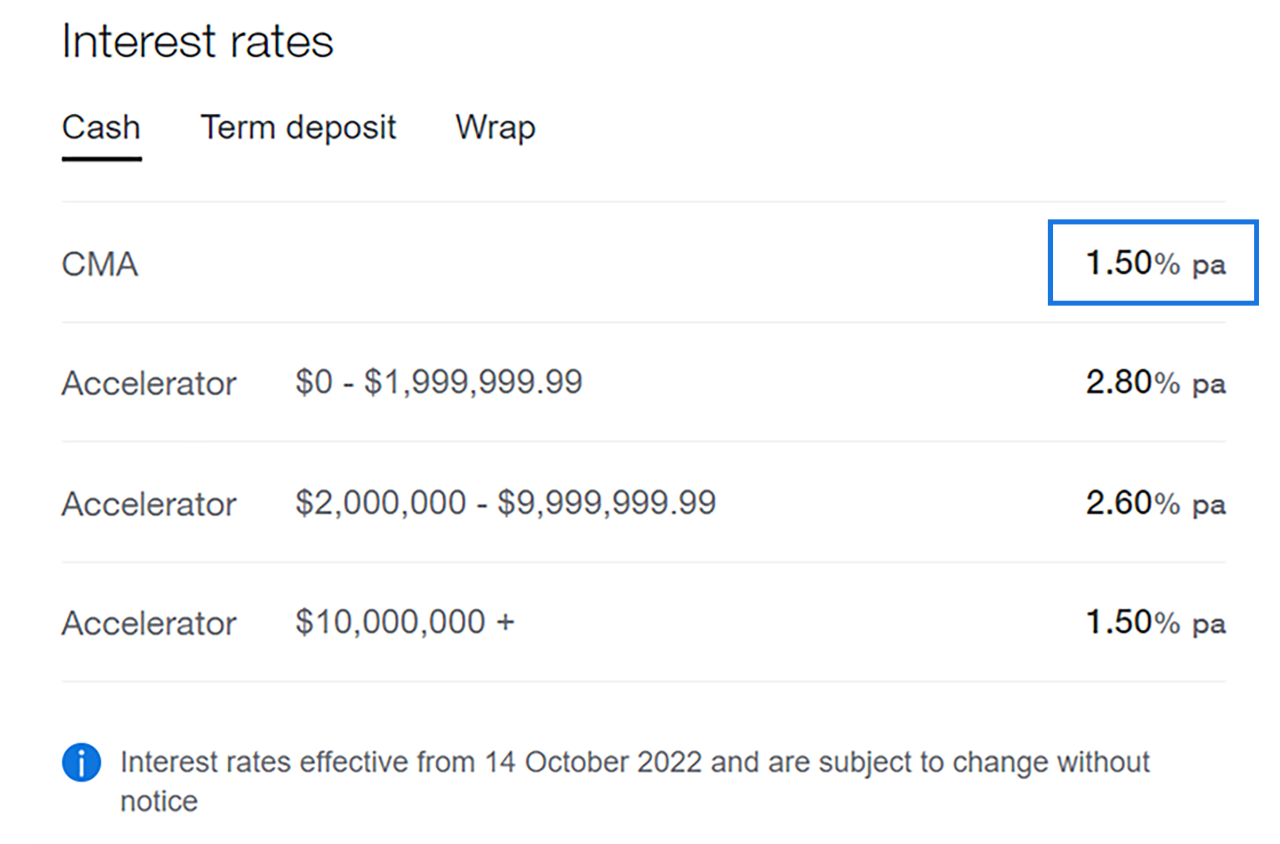
Task: Click the $2,000,000 - $9,999,999.99 balance range
Action: pos(506,502)
